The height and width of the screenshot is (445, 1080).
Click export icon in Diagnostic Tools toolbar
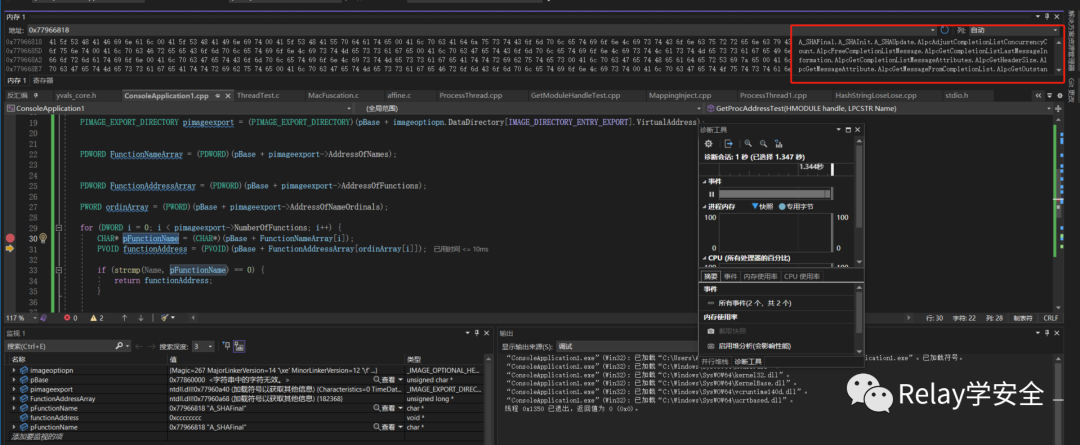[x=728, y=143]
